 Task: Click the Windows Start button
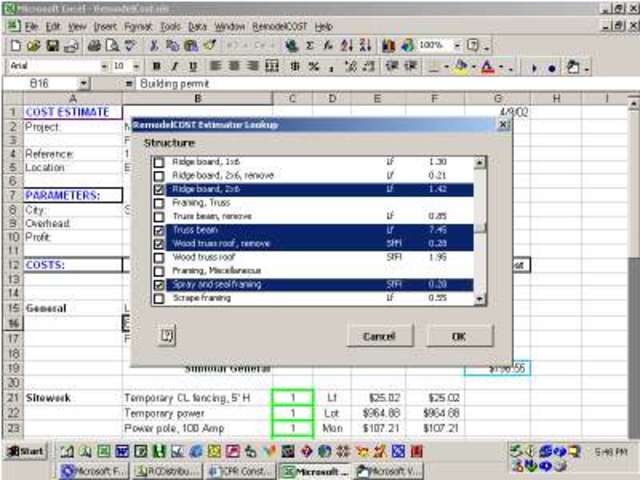26,451
